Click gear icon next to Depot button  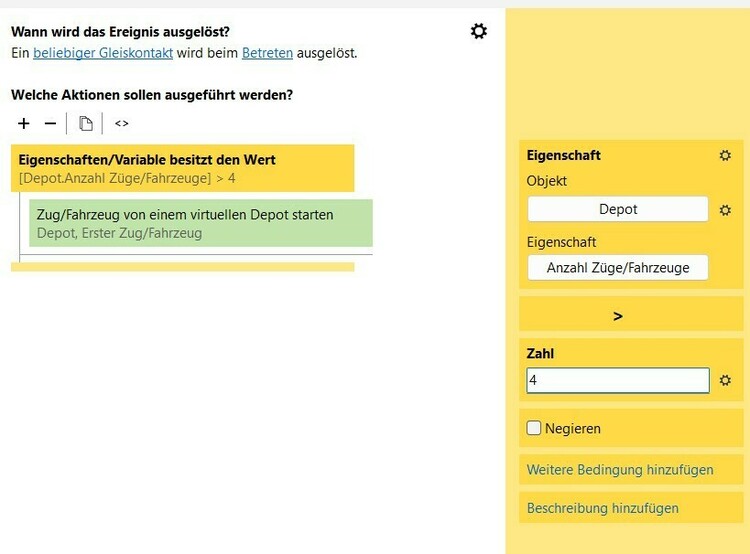pyautogui.click(x=725, y=210)
